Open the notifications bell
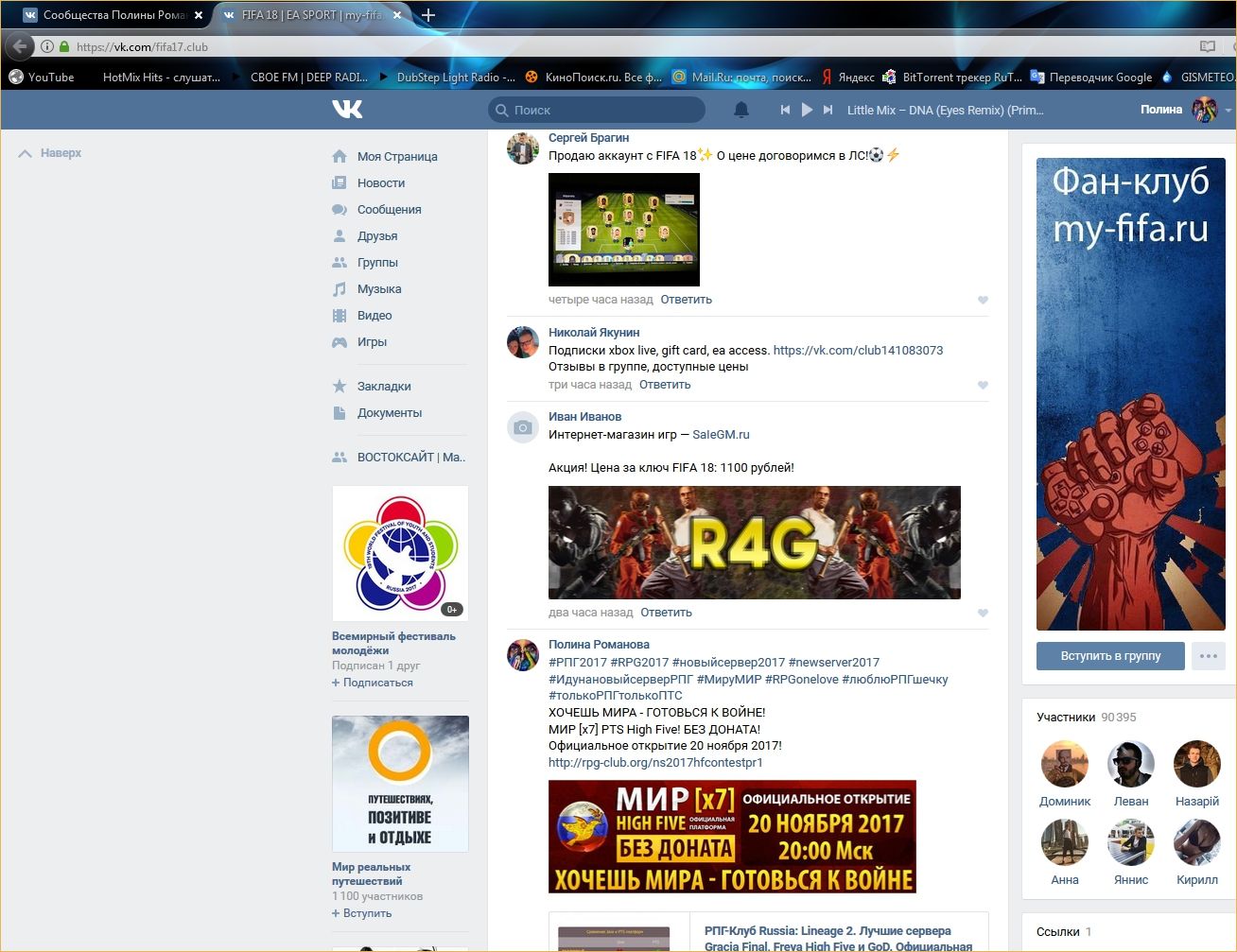1237x952 pixels. click(x=741, y=110)
